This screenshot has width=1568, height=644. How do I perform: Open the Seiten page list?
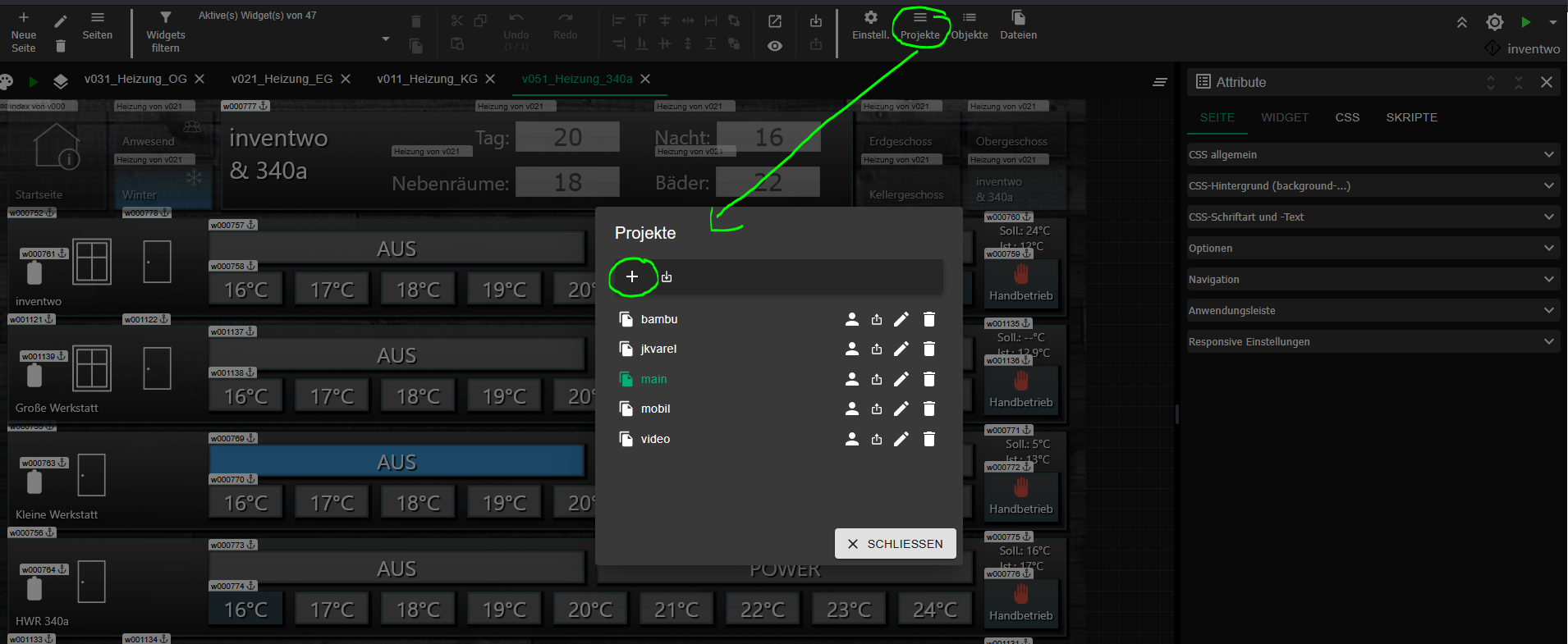coord(97,26)
